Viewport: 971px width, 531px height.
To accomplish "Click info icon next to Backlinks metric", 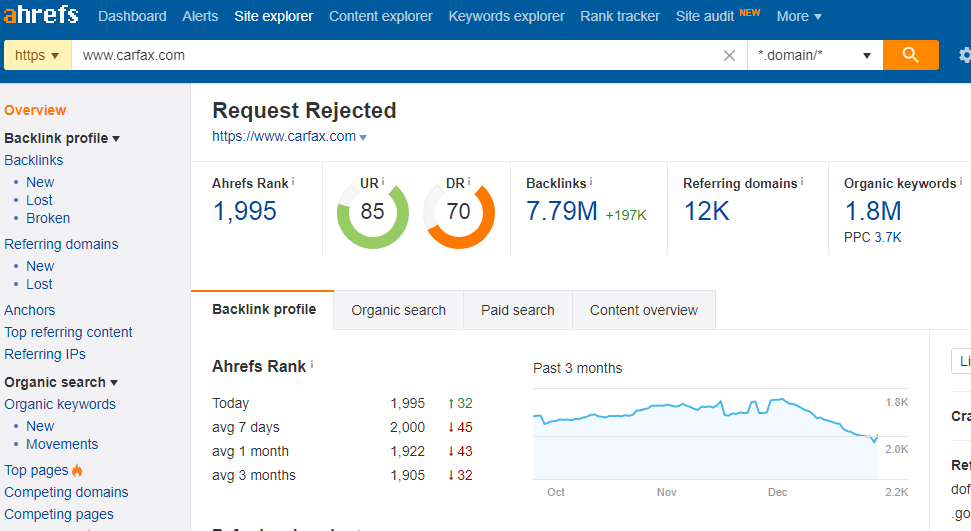I will coord(591,182).
